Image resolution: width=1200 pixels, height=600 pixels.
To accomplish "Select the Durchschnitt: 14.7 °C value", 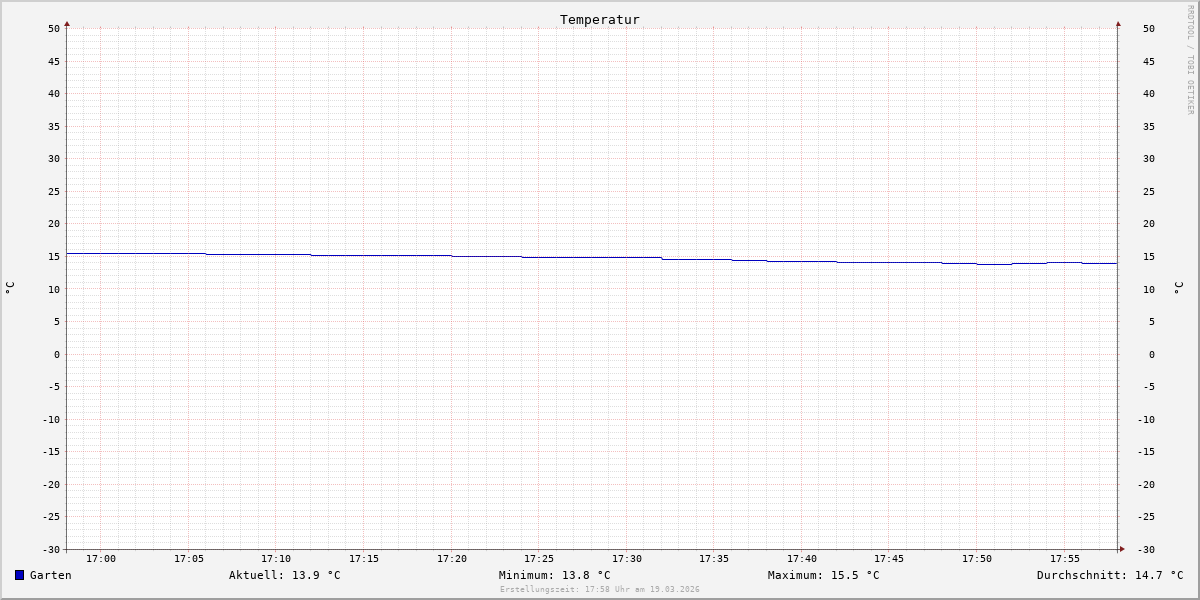I will click(1110, 575).
